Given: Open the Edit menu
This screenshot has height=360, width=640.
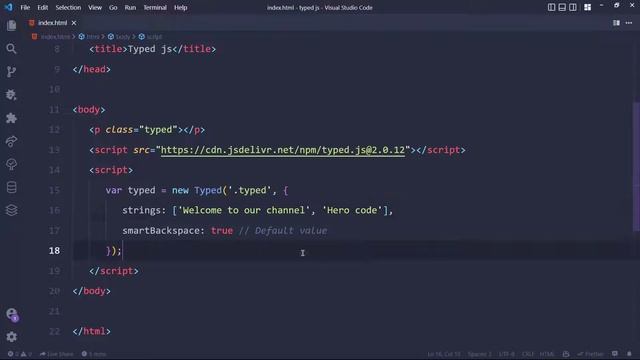Looking at the screenshot, I should point(42,7).
